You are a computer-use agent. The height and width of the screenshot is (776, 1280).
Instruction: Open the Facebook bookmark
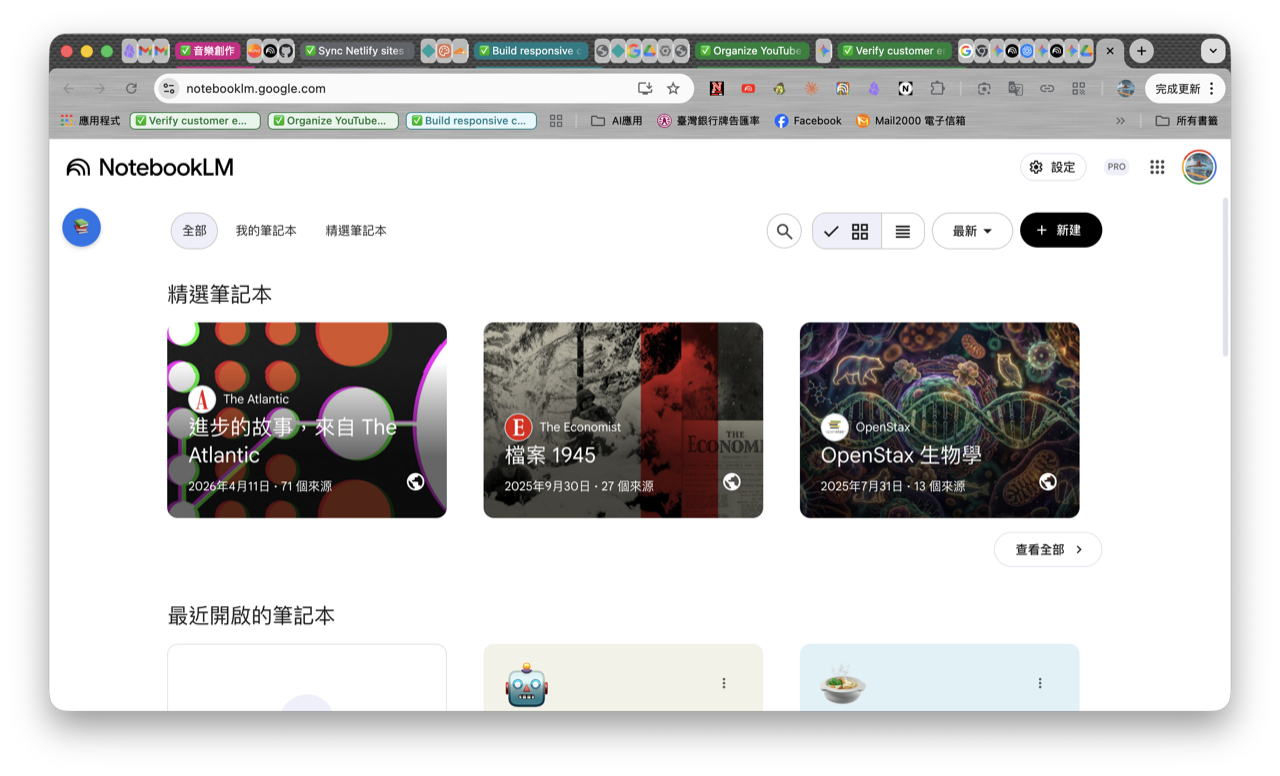click(808, 121)
